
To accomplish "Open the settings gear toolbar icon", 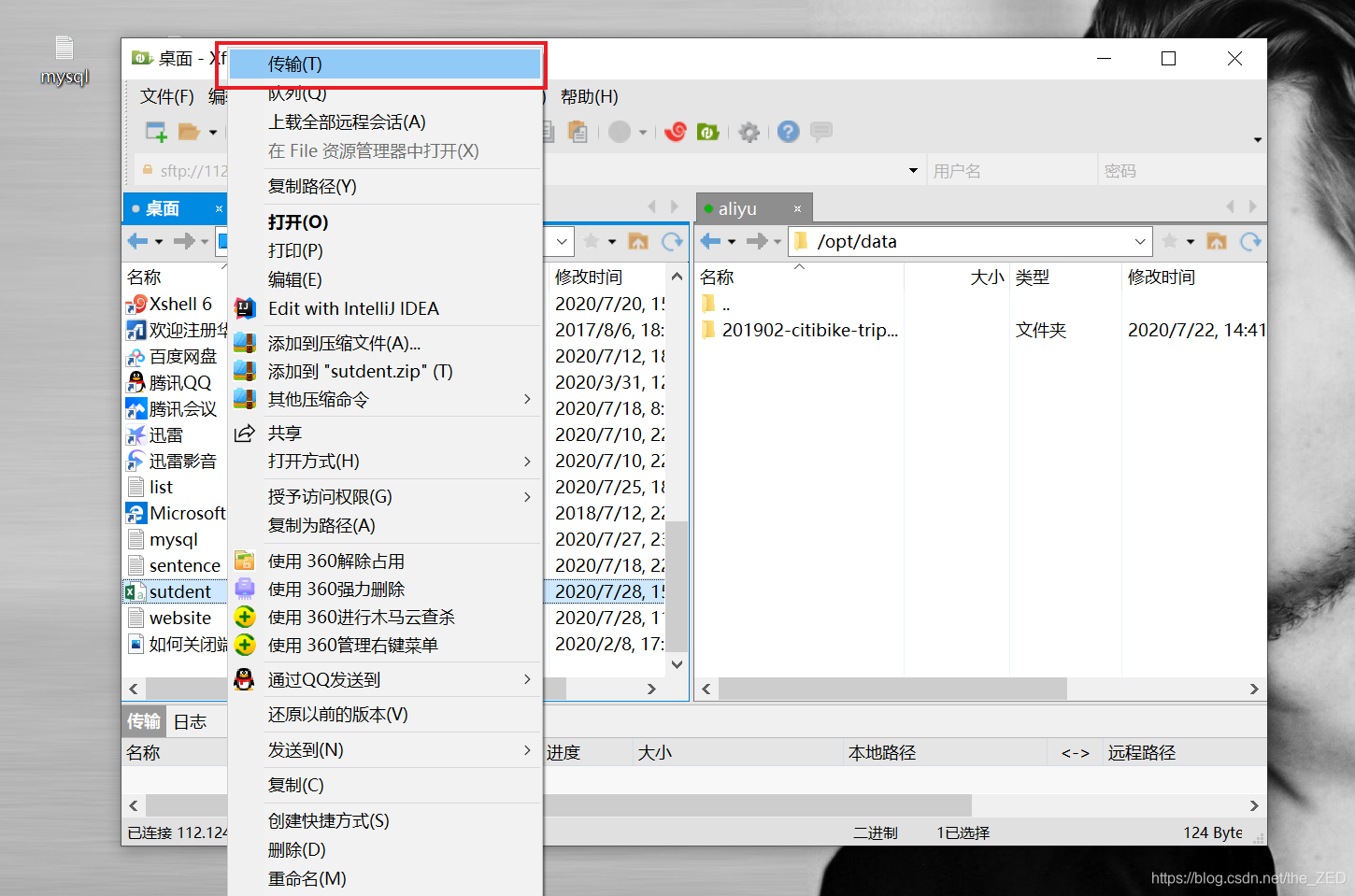I will [x=749, y=132].
